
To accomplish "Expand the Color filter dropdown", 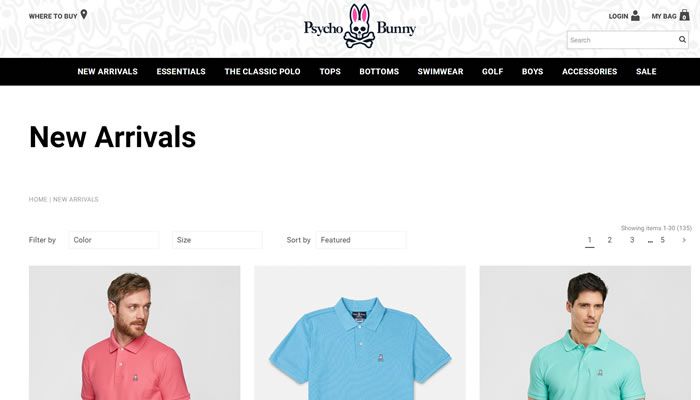I will coord(114,240).
